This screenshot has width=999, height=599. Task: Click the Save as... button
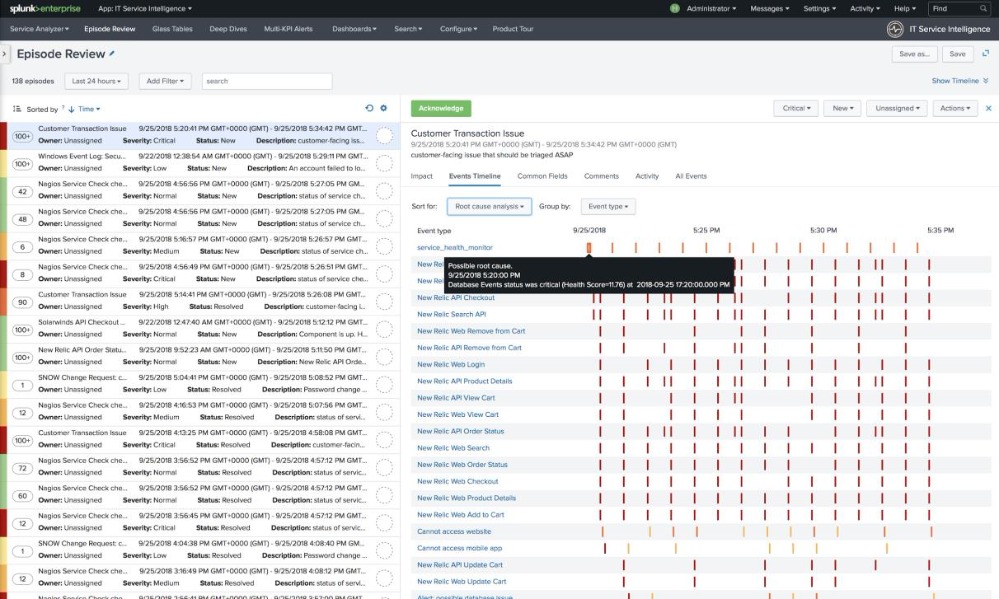pos(914,54)
